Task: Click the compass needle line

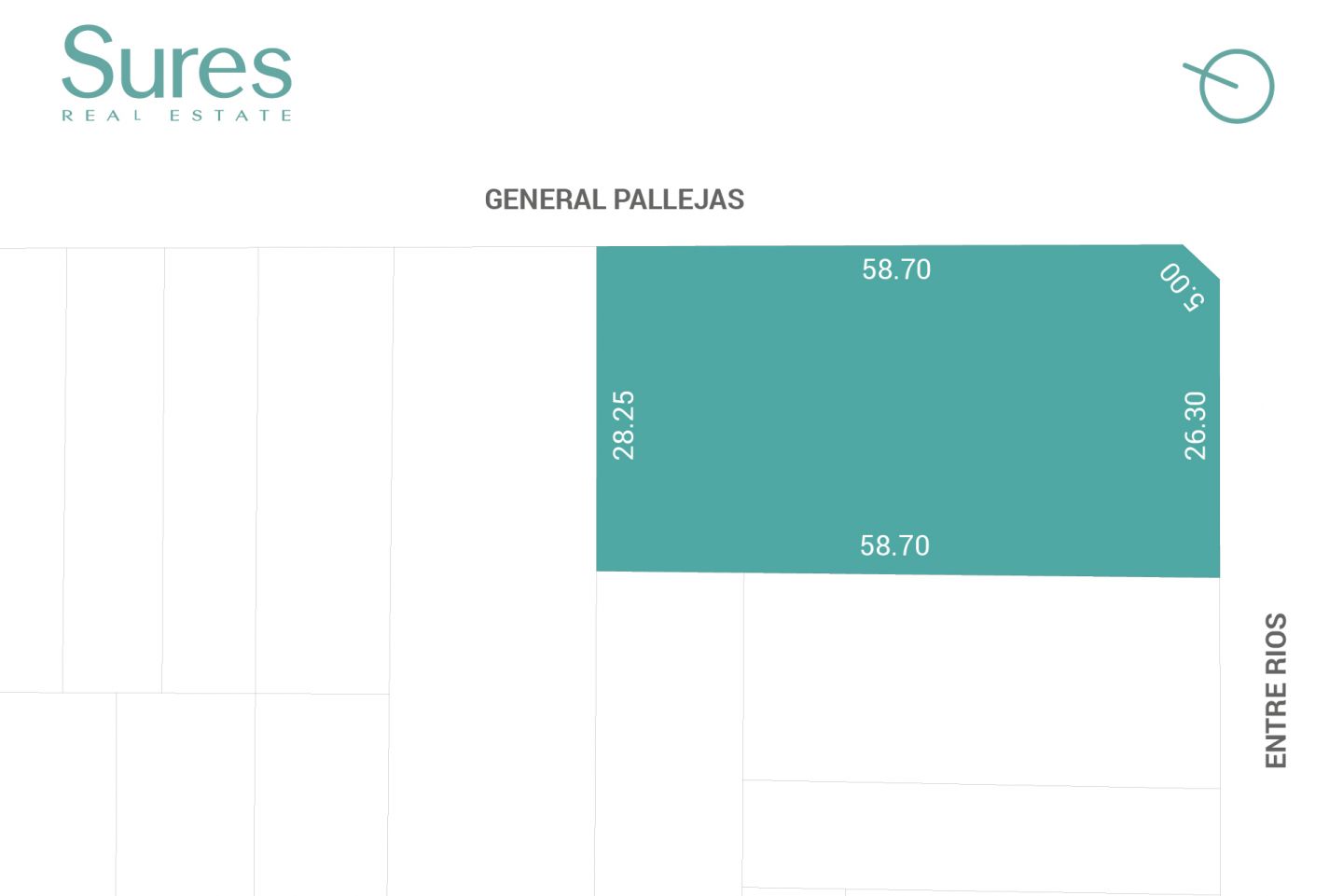Action: click(1211, 76)
